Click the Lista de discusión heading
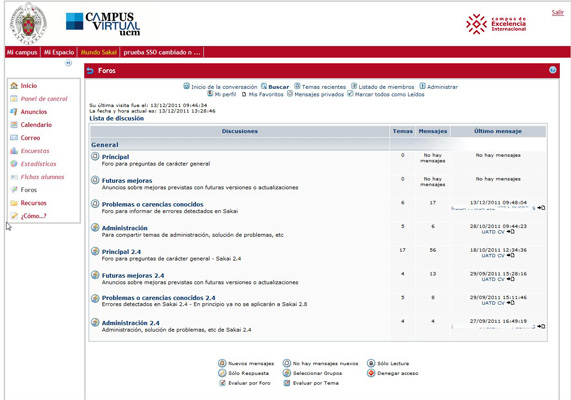The image size is (571, 400). tap(117, 118)
